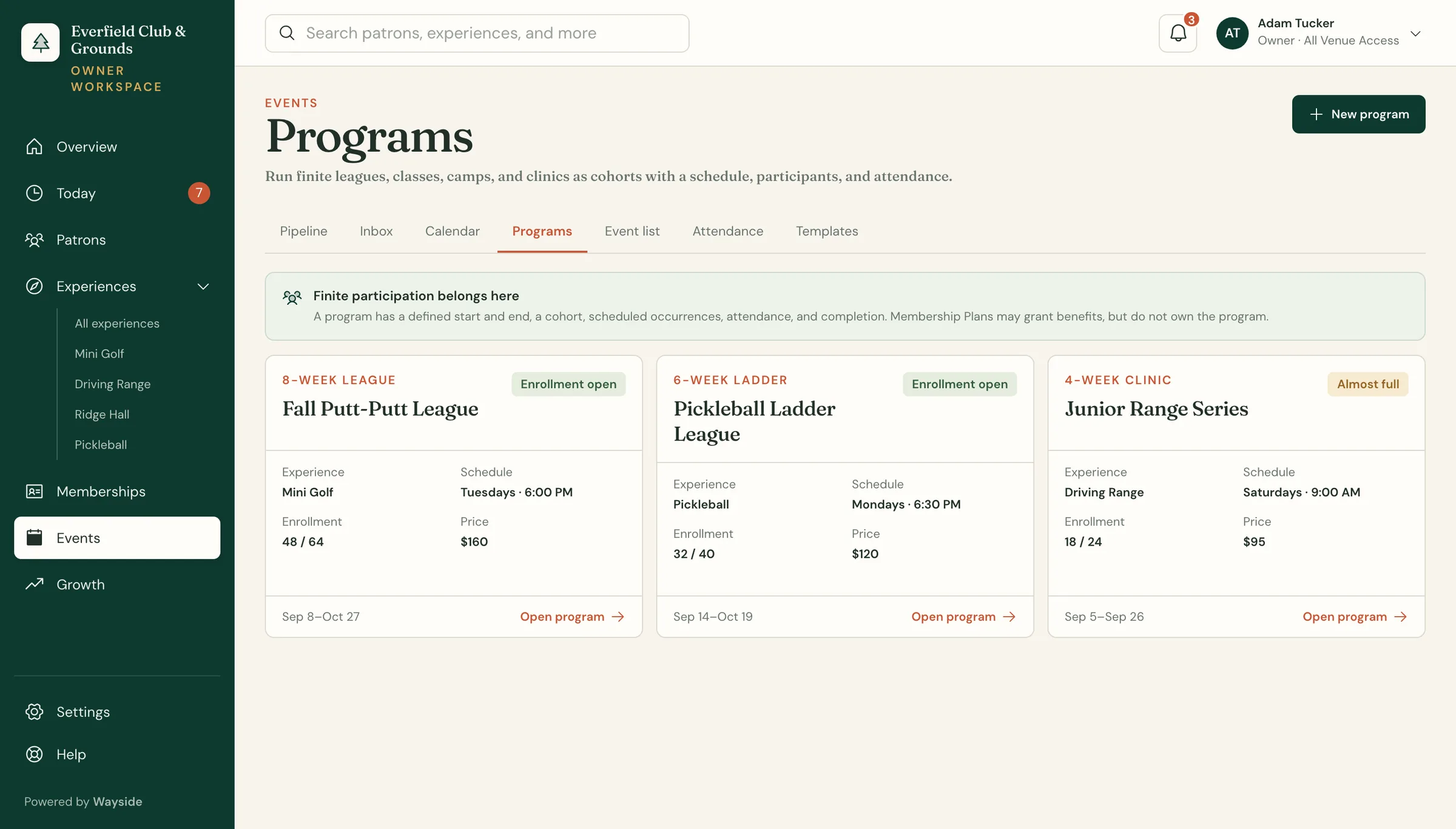
Task: Click the arrow beside Fall Putt-Putt Open program
Action: pyautogui.click(x=618, y=617)
